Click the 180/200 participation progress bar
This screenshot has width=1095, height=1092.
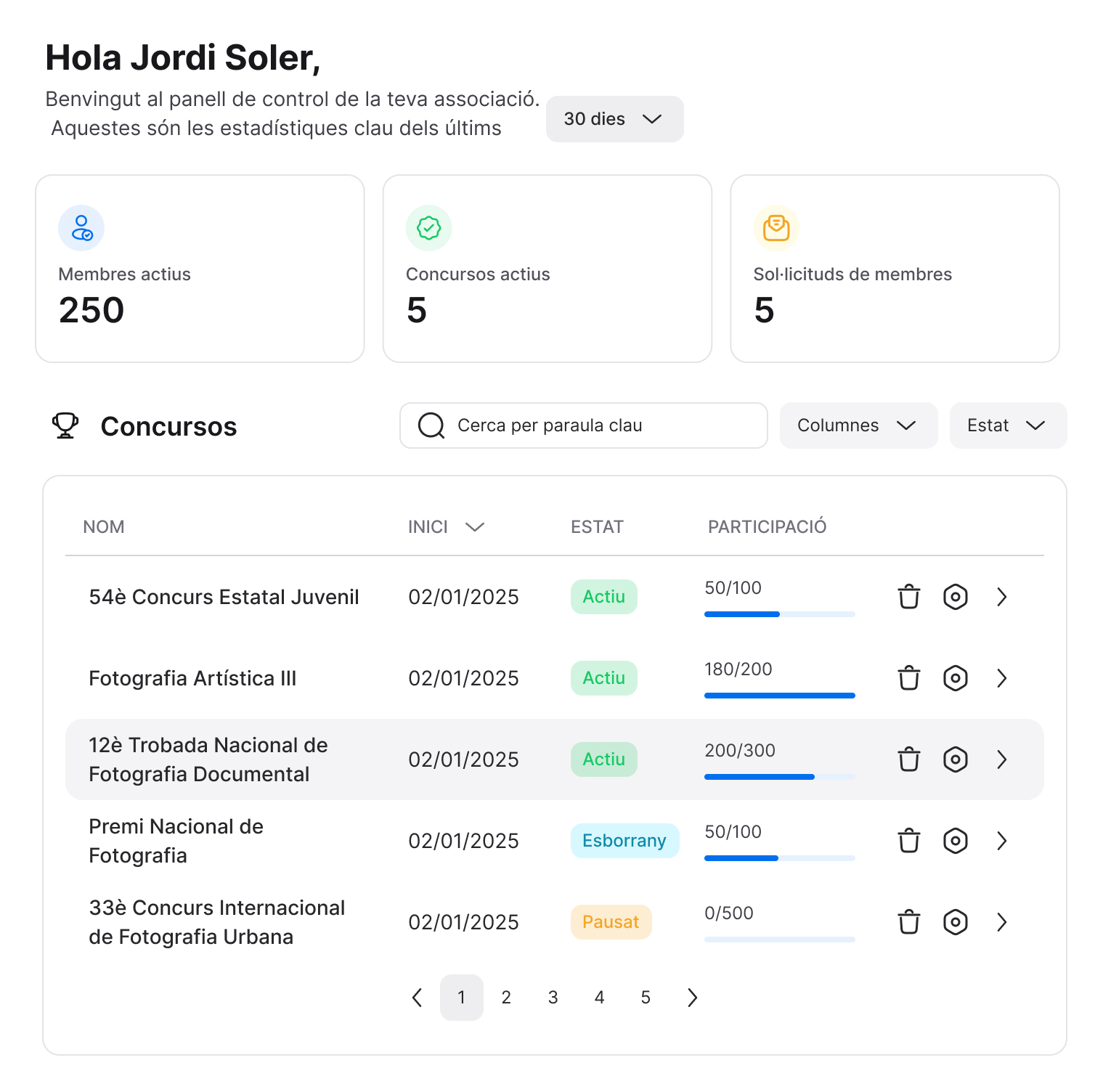point(779,695)
